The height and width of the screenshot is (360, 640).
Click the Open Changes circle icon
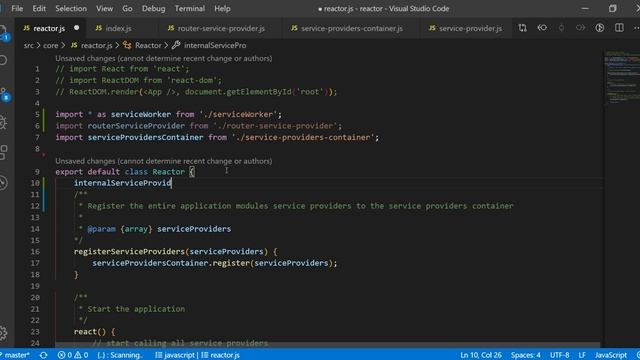click(561, 28)
